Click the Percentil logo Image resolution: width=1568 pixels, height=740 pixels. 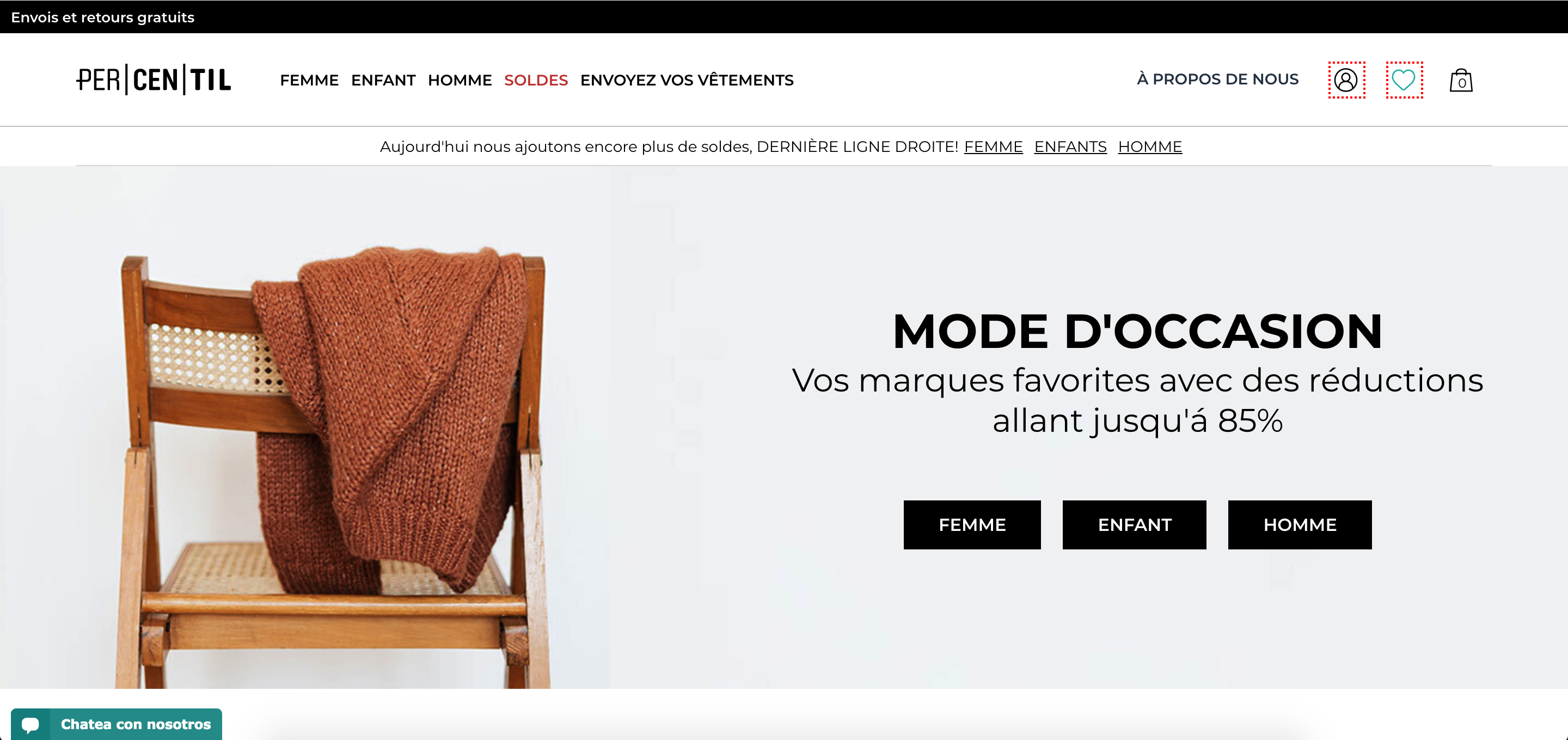(154, 79)
